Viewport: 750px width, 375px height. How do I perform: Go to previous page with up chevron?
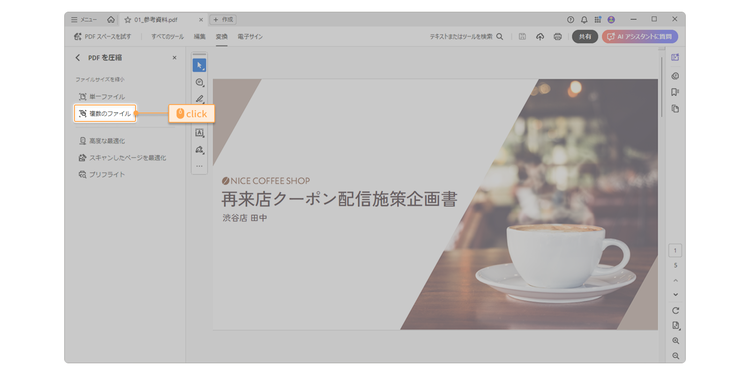pyautogui.click(x=675, y=280)
